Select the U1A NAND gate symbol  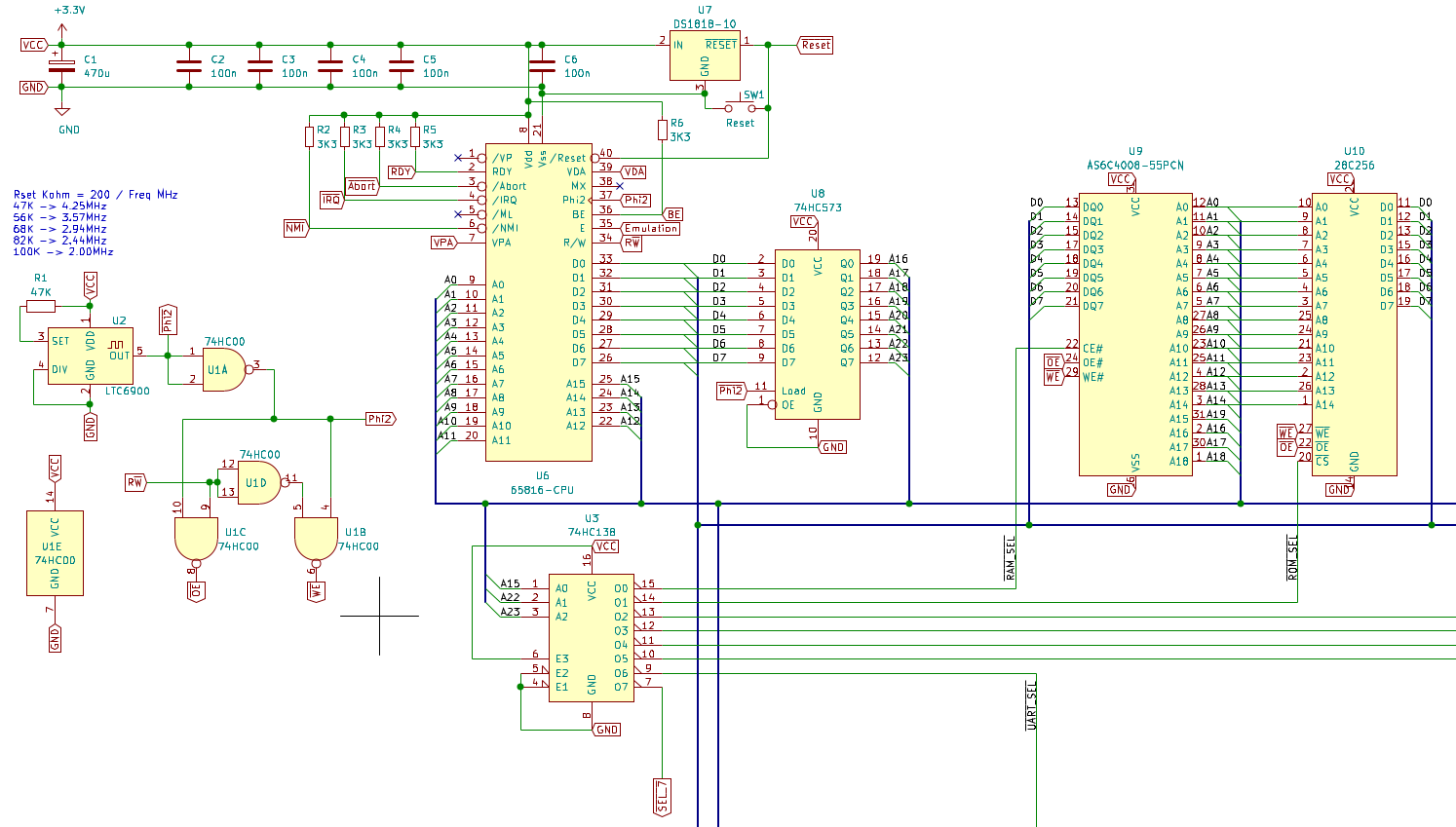tap(223, 370)
